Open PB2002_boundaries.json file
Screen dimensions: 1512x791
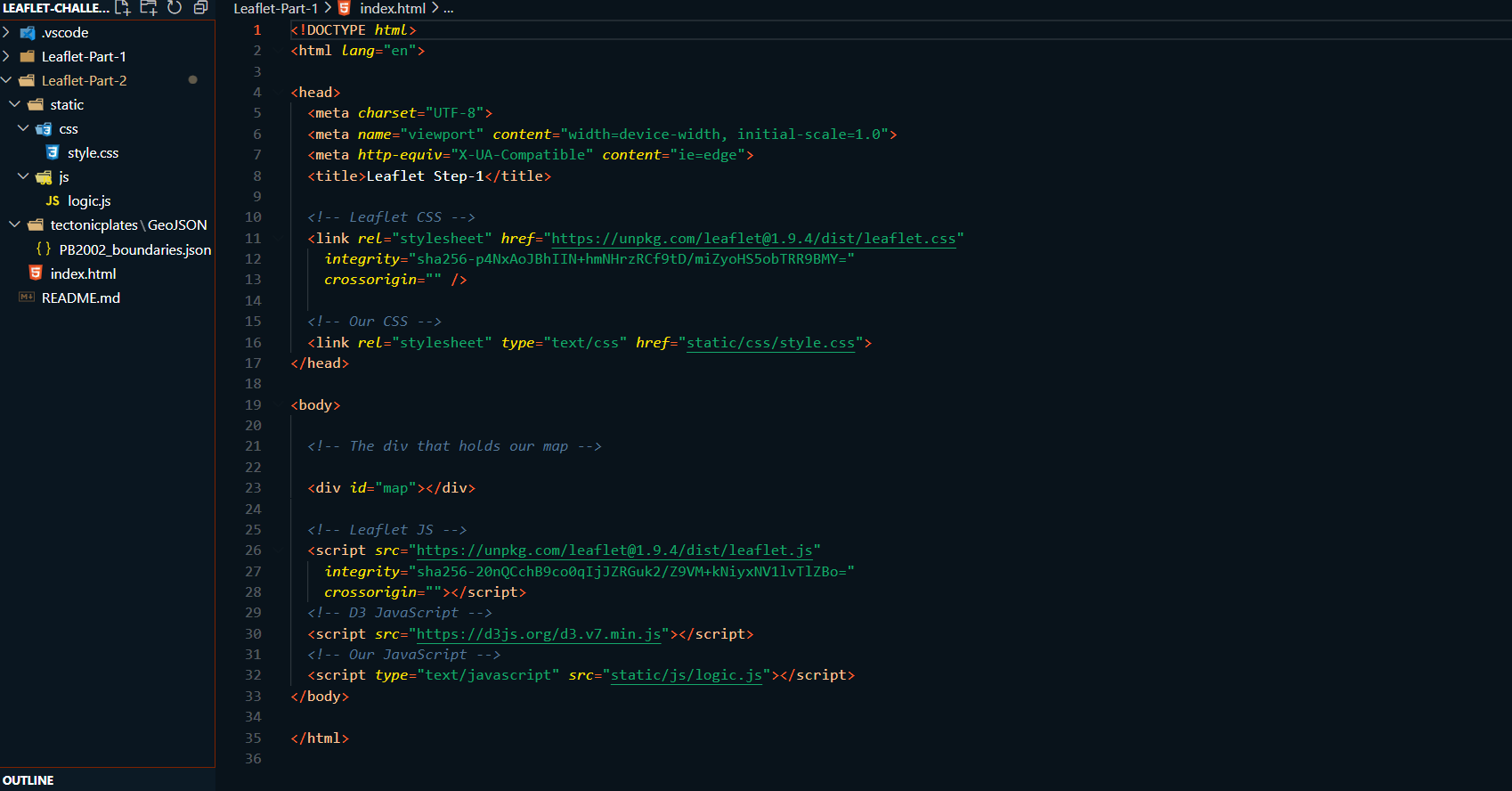pyautogui.click(x=134, y=249)
